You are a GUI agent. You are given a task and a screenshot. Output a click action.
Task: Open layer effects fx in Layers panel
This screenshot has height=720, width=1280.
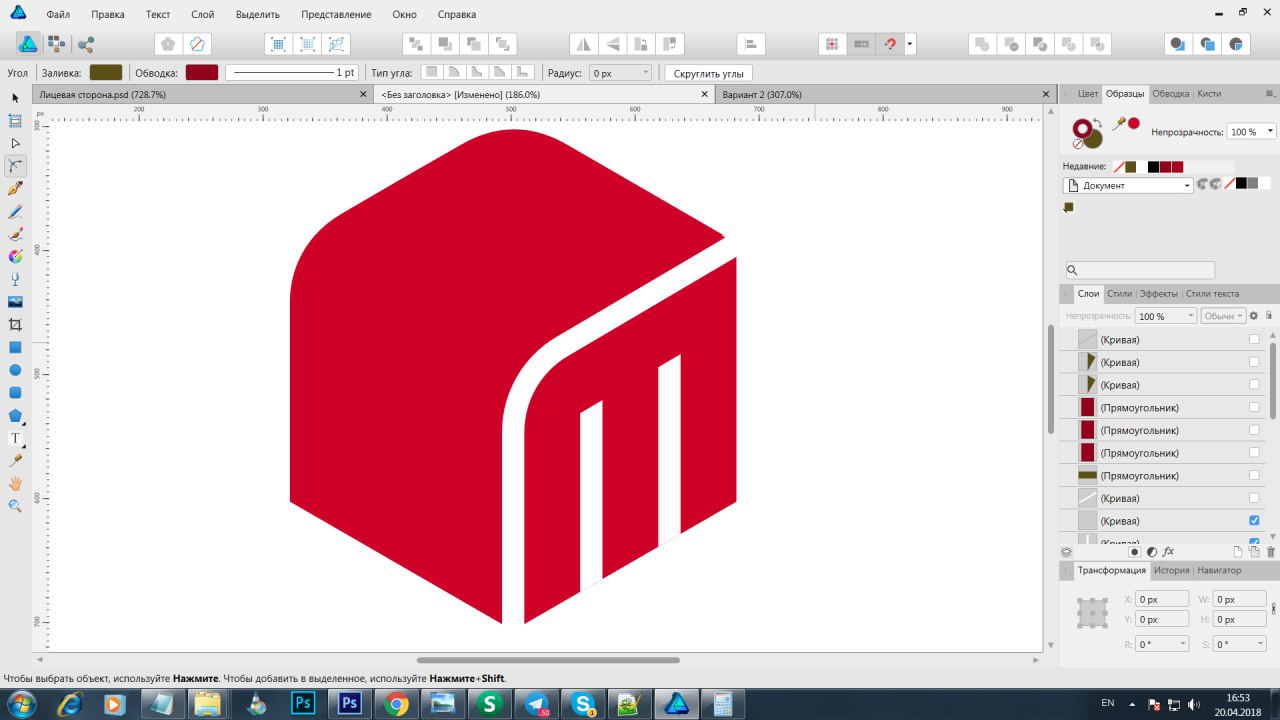pyautogui.click(x=1168, y=551)
